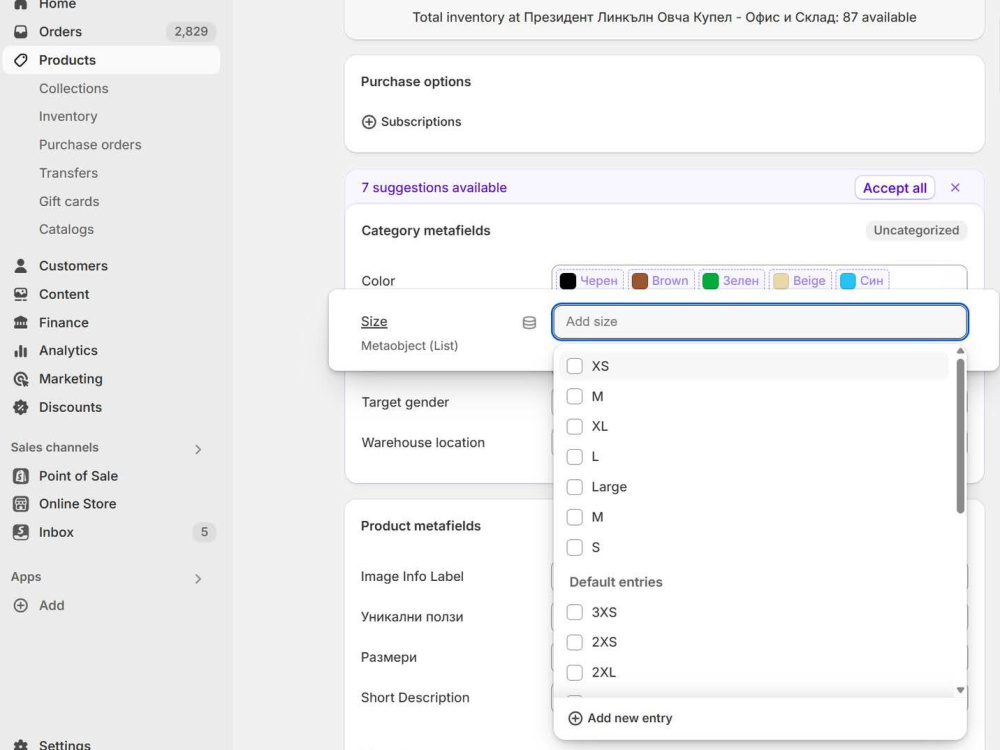Click the Uncategorized badge
1000x750 pixels.
click(x=916, y=230)
